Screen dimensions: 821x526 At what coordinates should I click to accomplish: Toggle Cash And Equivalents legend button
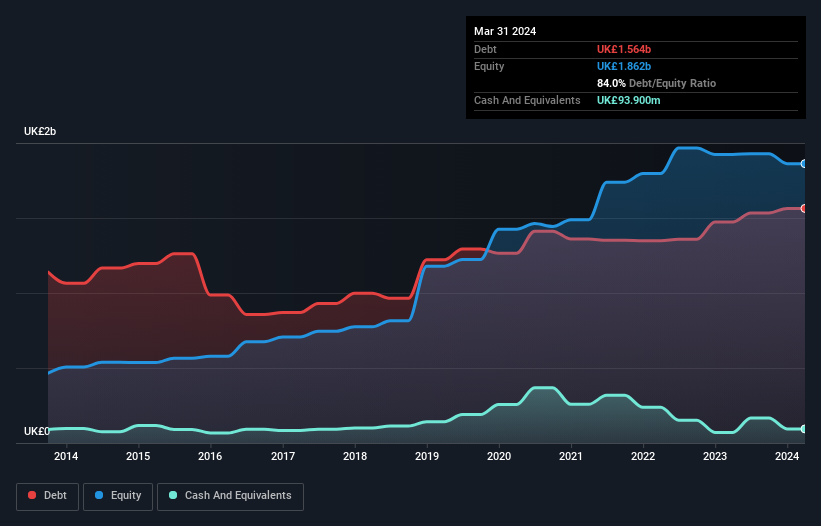tap(230, 496)
